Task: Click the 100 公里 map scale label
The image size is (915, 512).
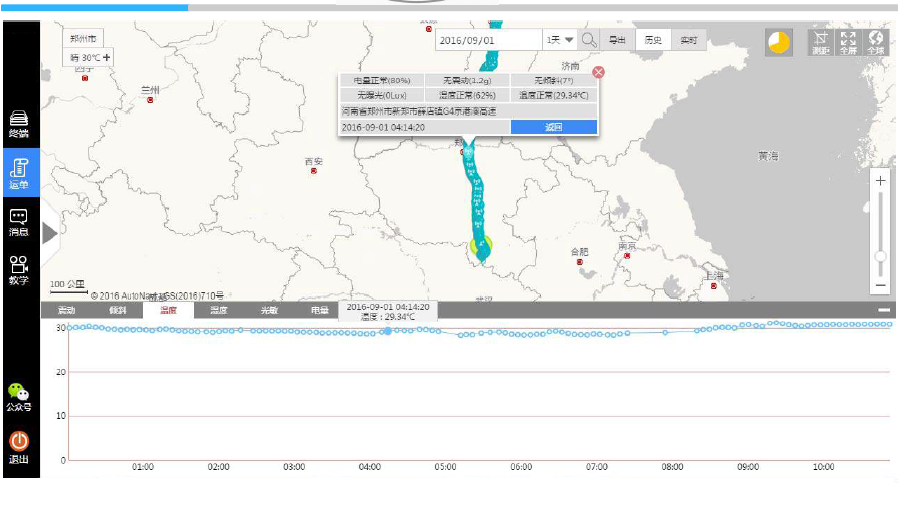Action: coord(67,284)
